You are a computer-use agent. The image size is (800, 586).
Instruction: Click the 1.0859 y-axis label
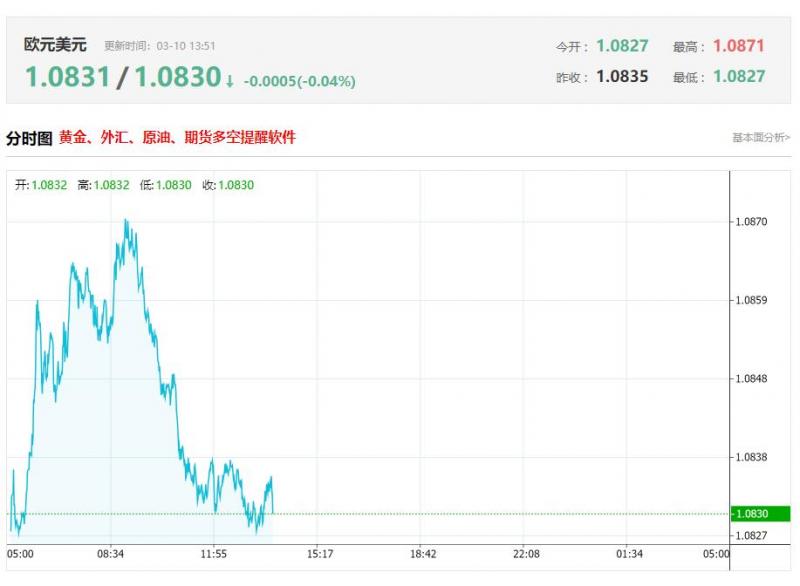pyautogui.click(x=751, y=300)
